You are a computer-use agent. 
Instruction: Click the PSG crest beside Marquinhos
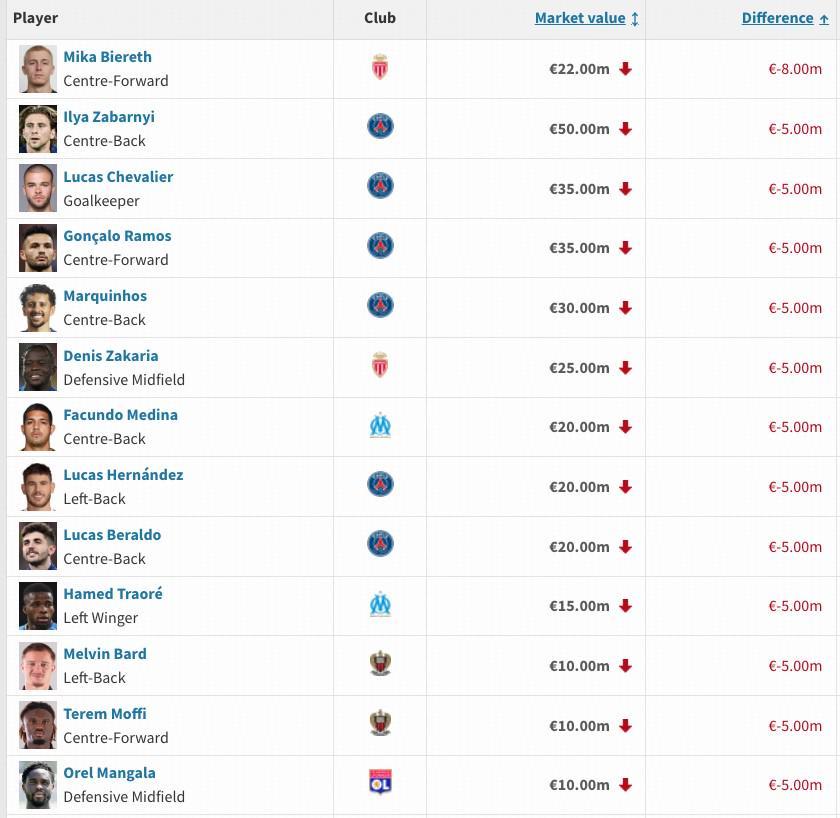[x=380, y=306]
